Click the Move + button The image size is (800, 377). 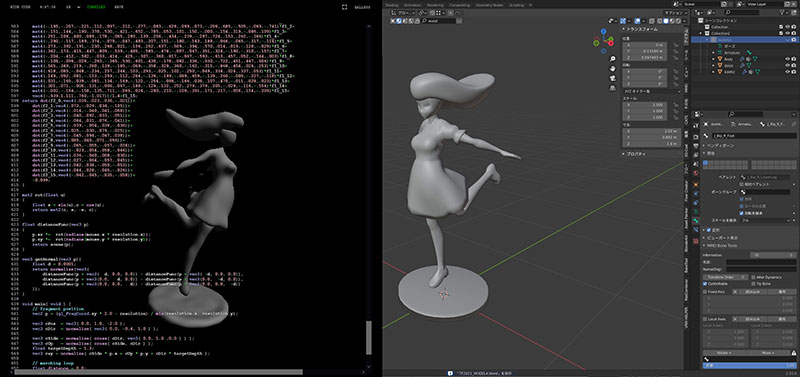click(768, 353)
